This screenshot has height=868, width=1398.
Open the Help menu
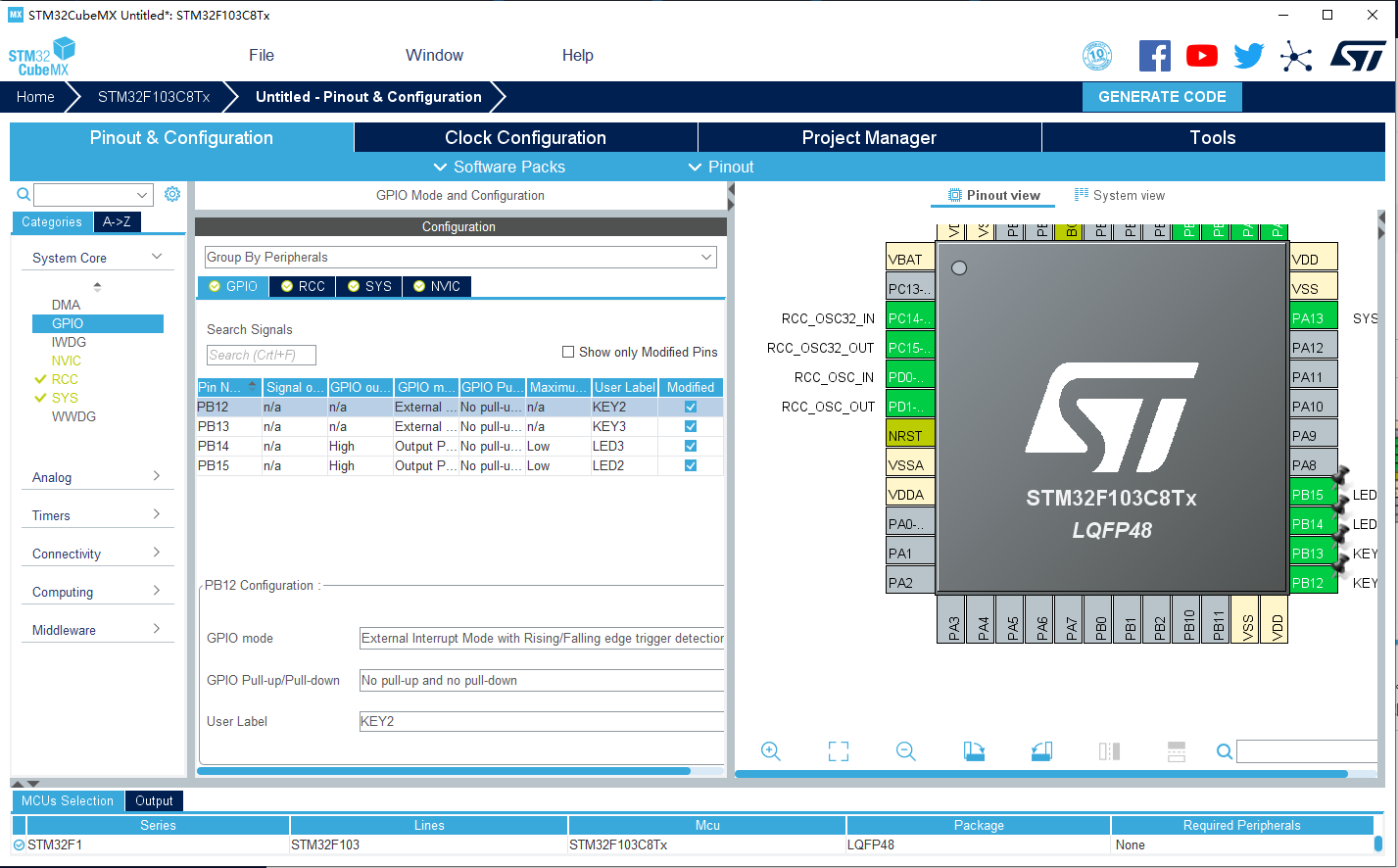(x=578, y=55)
